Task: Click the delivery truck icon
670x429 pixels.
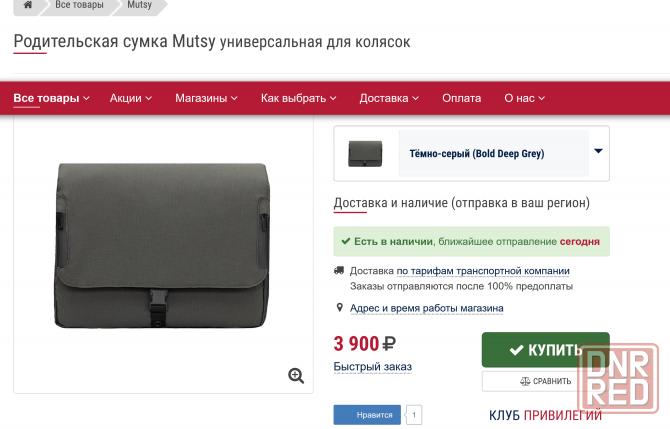Action: [340, 271]
